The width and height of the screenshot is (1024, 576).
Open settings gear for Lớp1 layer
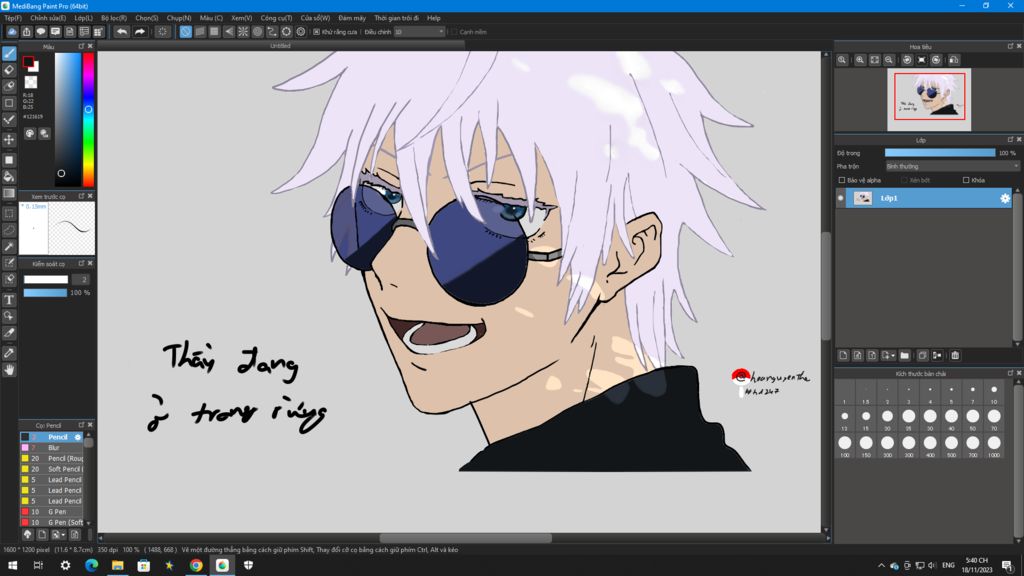[1004, 198]
